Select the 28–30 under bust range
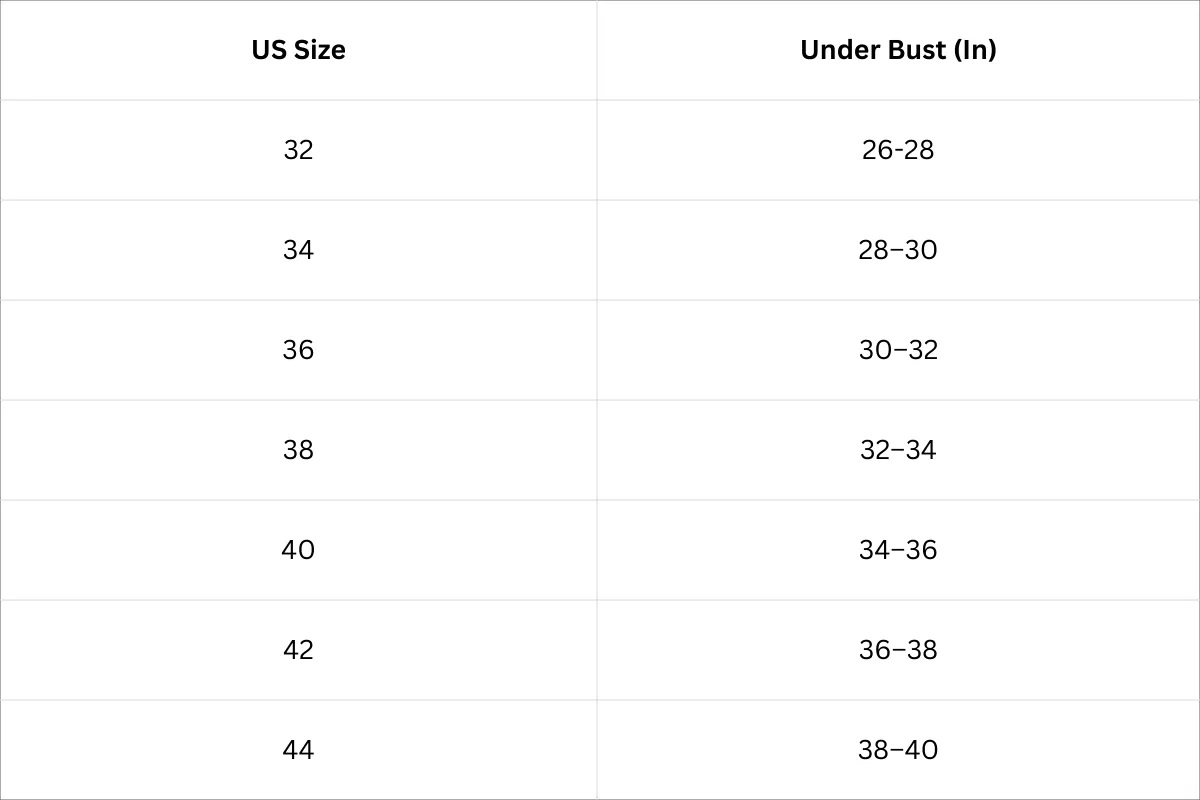The width and height of the screenshot is (1200, 800). point(898,250)
